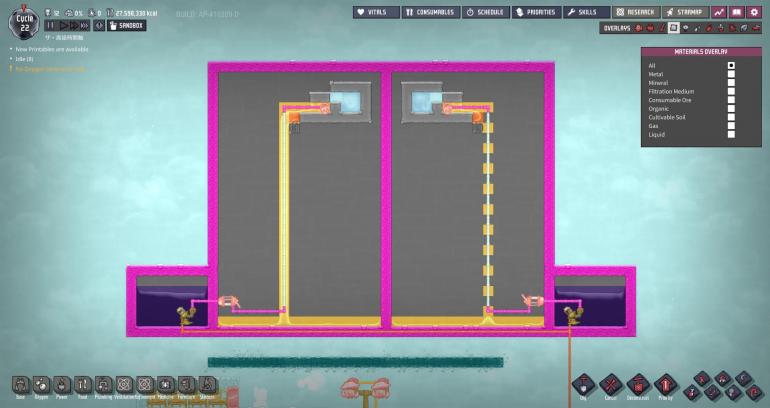Show the Germ overlay
The height and width of the screenshot is (408, 770).
733,28
